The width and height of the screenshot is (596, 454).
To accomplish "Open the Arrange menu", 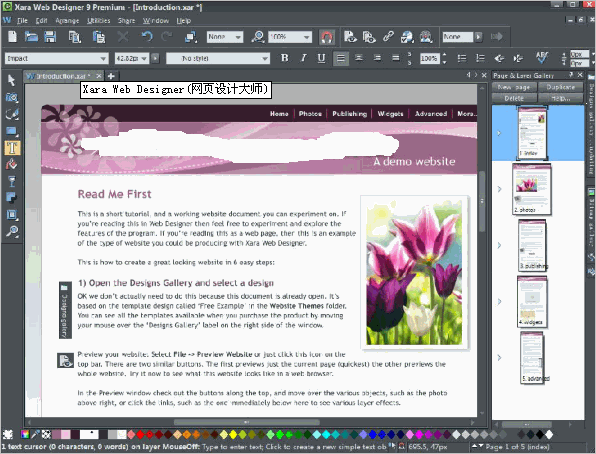I will 67,21.
